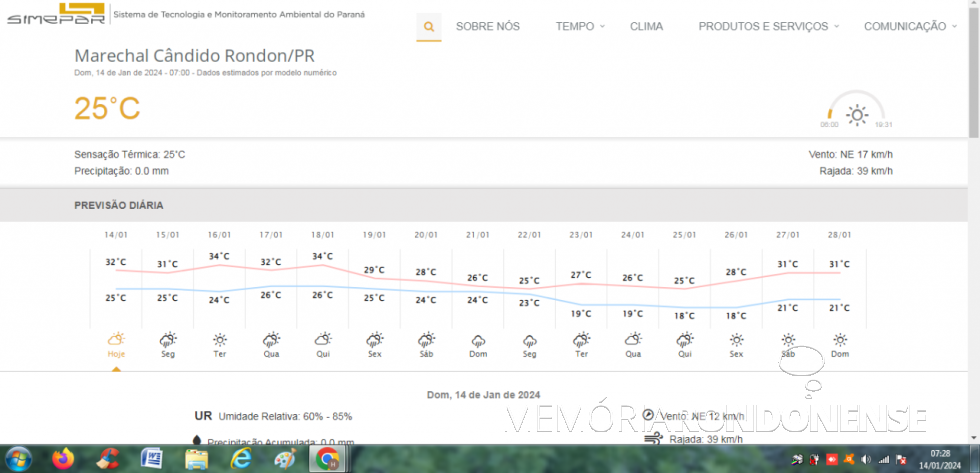Select Friday 26/01 sunny forecast icon
The image size is (980, 473).
(x=736, y=340)
